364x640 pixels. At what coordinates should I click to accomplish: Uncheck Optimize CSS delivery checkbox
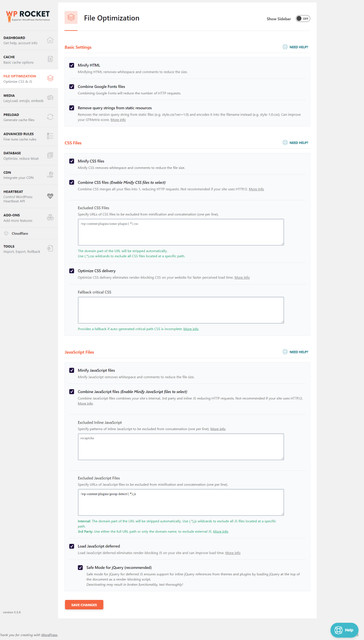click(x=72, y=271)
